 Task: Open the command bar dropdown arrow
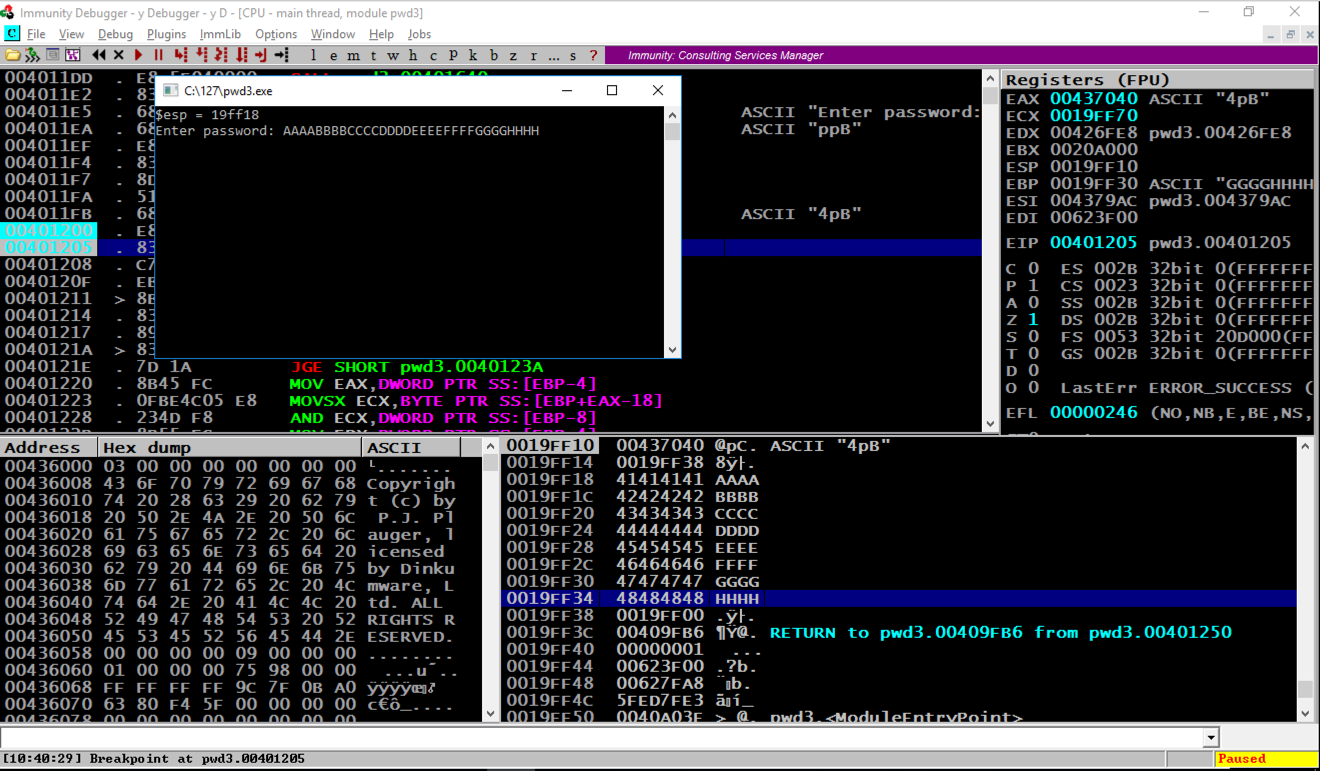click(1211, 738)
